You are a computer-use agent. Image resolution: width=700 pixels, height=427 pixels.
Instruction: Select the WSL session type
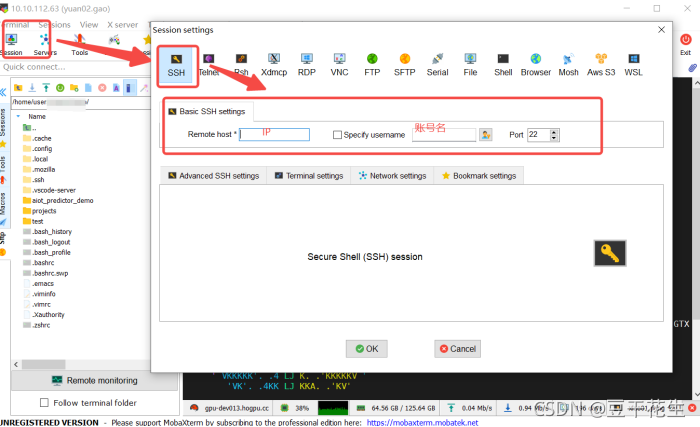coord(633,65)
